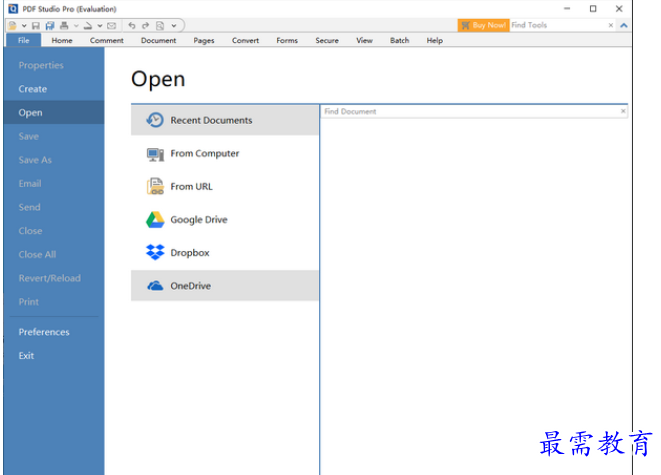
Task: Click the From URL document icon
Action: click(155, 186)
